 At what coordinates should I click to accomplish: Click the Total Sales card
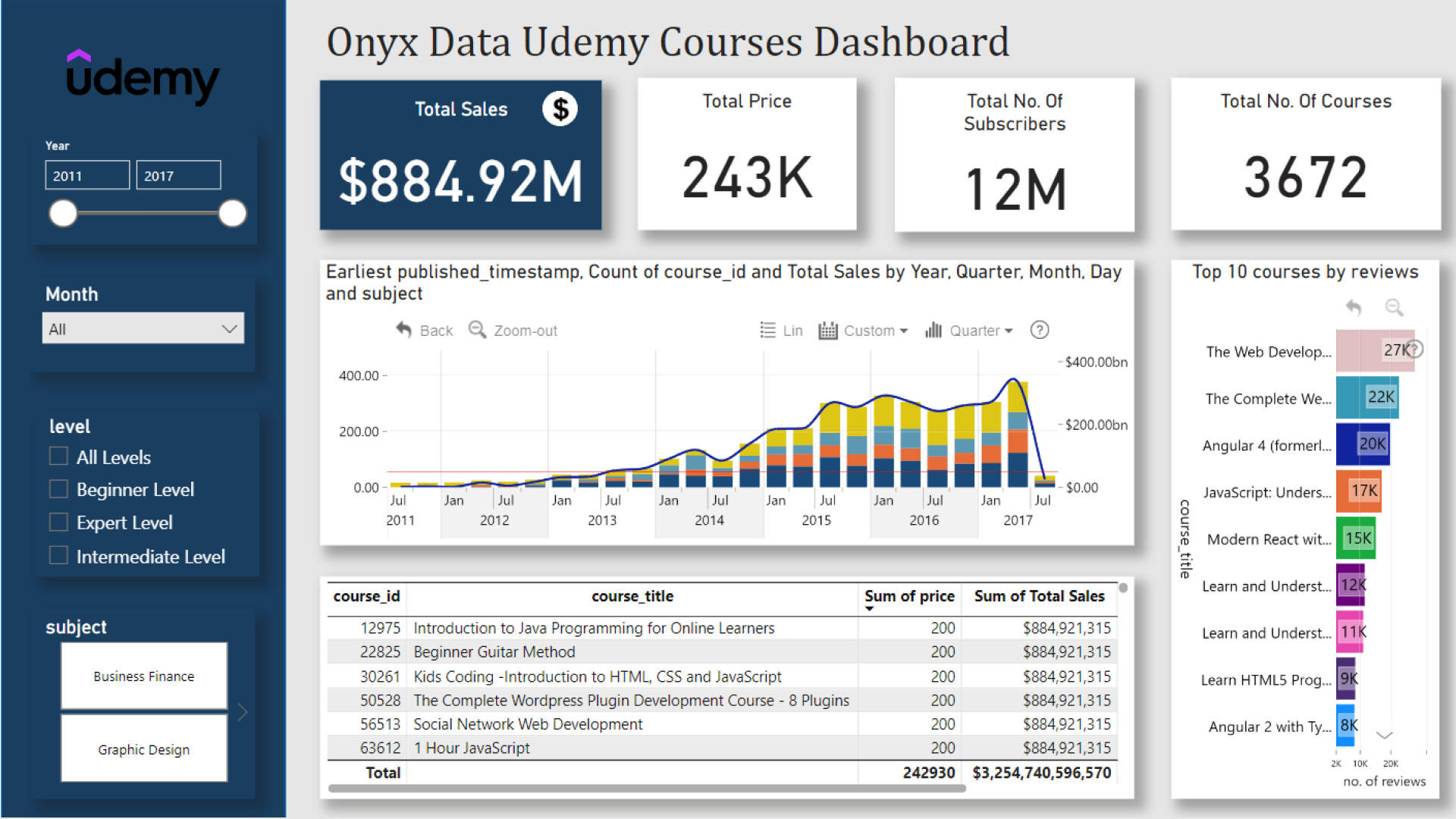click(461, 155)
